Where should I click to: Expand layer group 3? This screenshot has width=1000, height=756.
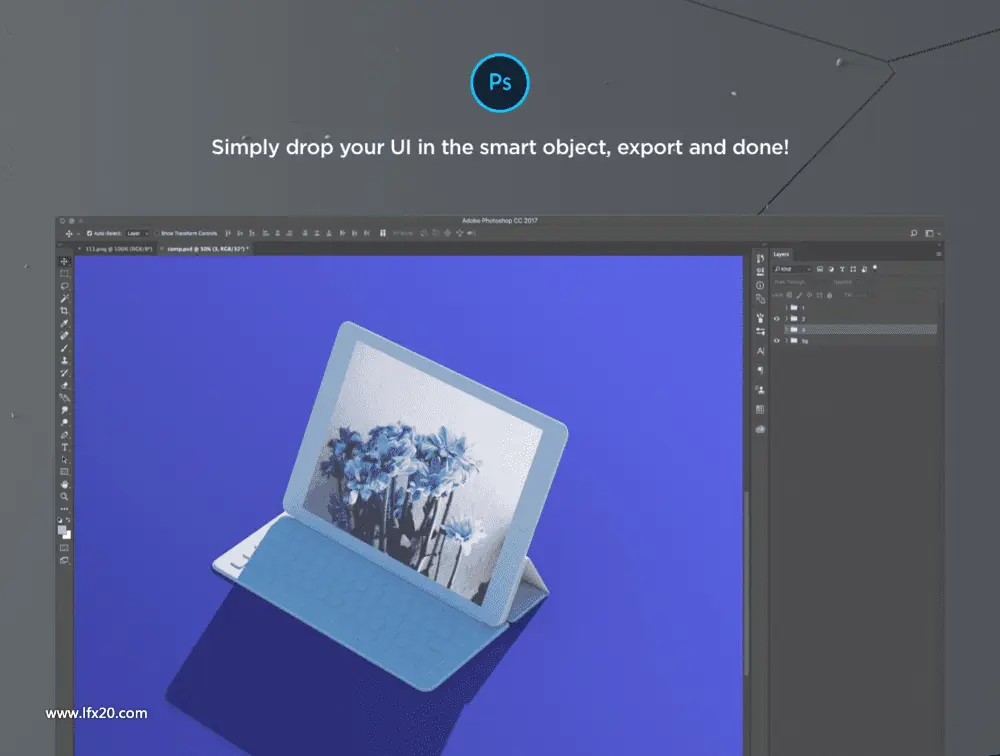pos(787,330)
